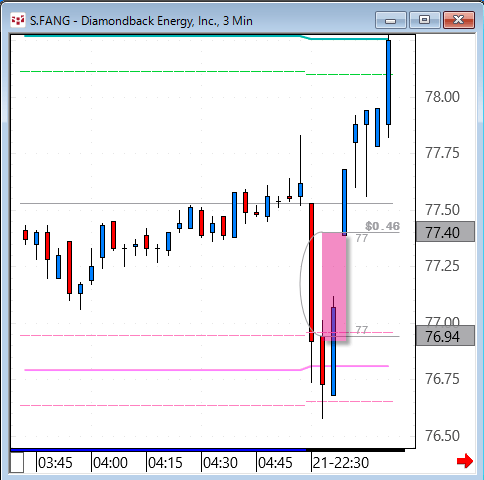Click the 03:45 time axis label

tap(55, 463)
